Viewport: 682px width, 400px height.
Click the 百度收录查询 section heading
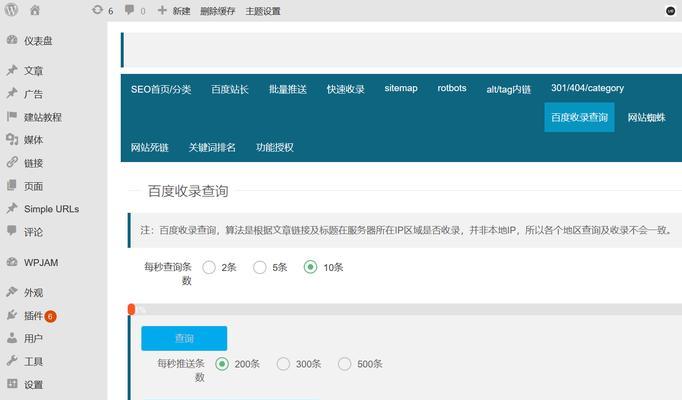tap(188, 191)
